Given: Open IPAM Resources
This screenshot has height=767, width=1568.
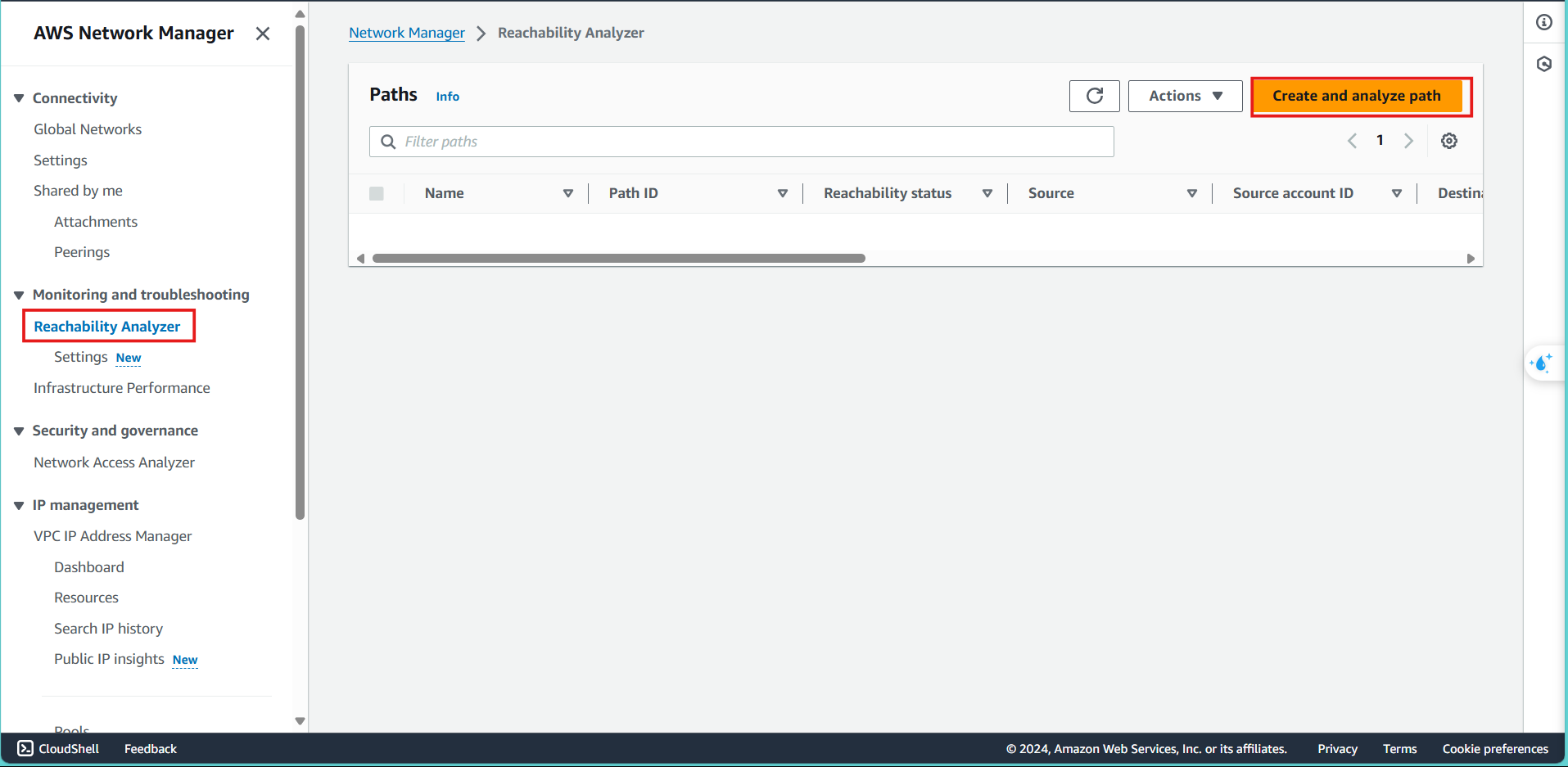Looking at the screenshot, I should click(86, 598).
